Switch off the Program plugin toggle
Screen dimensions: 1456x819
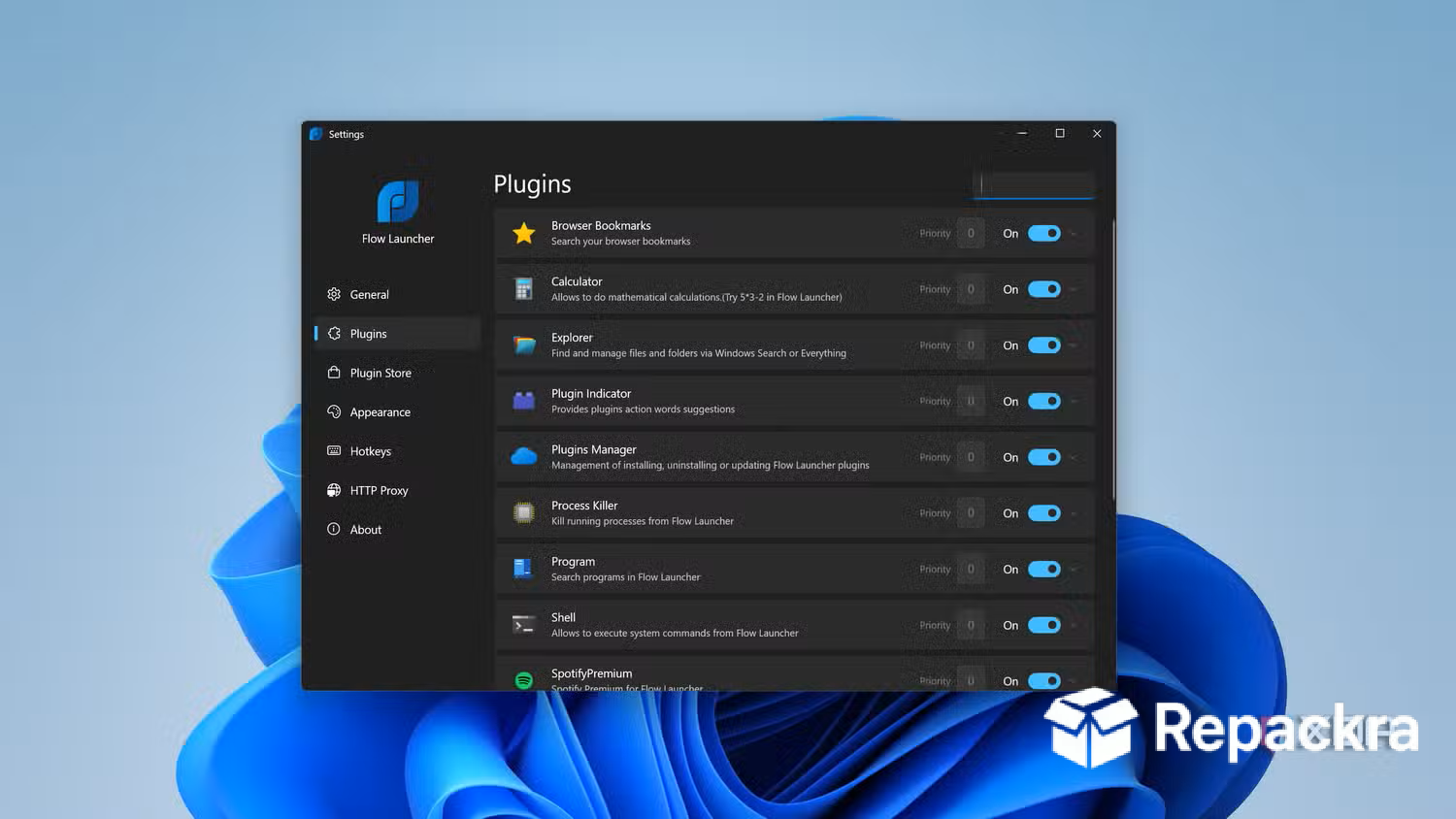(x=1044, y=569)
